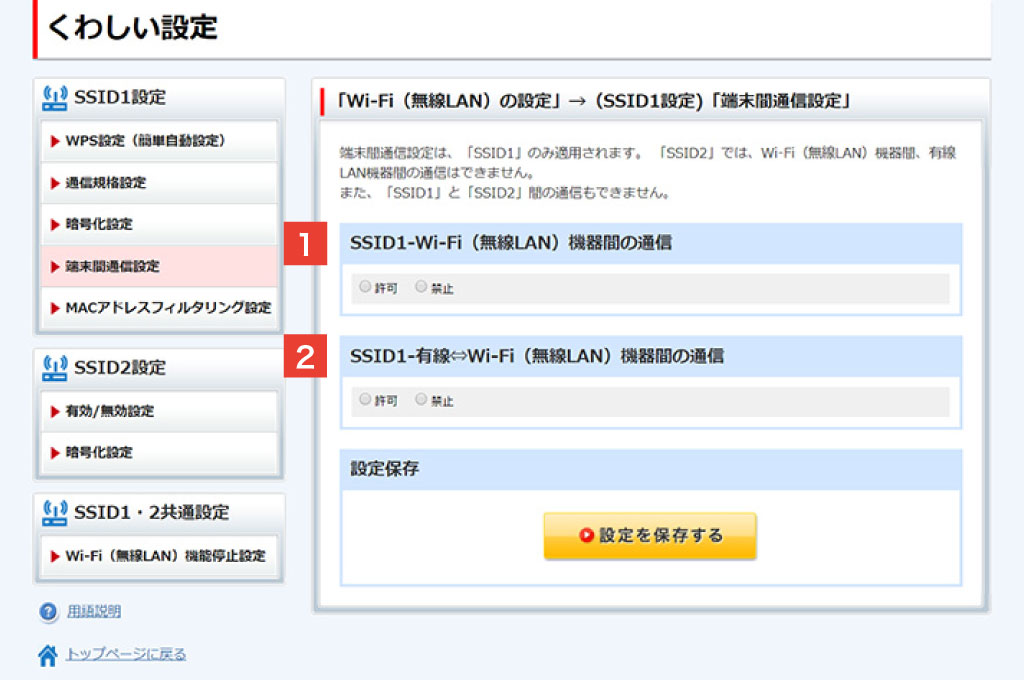Click the help question mark icon

(x=48, y=612)
